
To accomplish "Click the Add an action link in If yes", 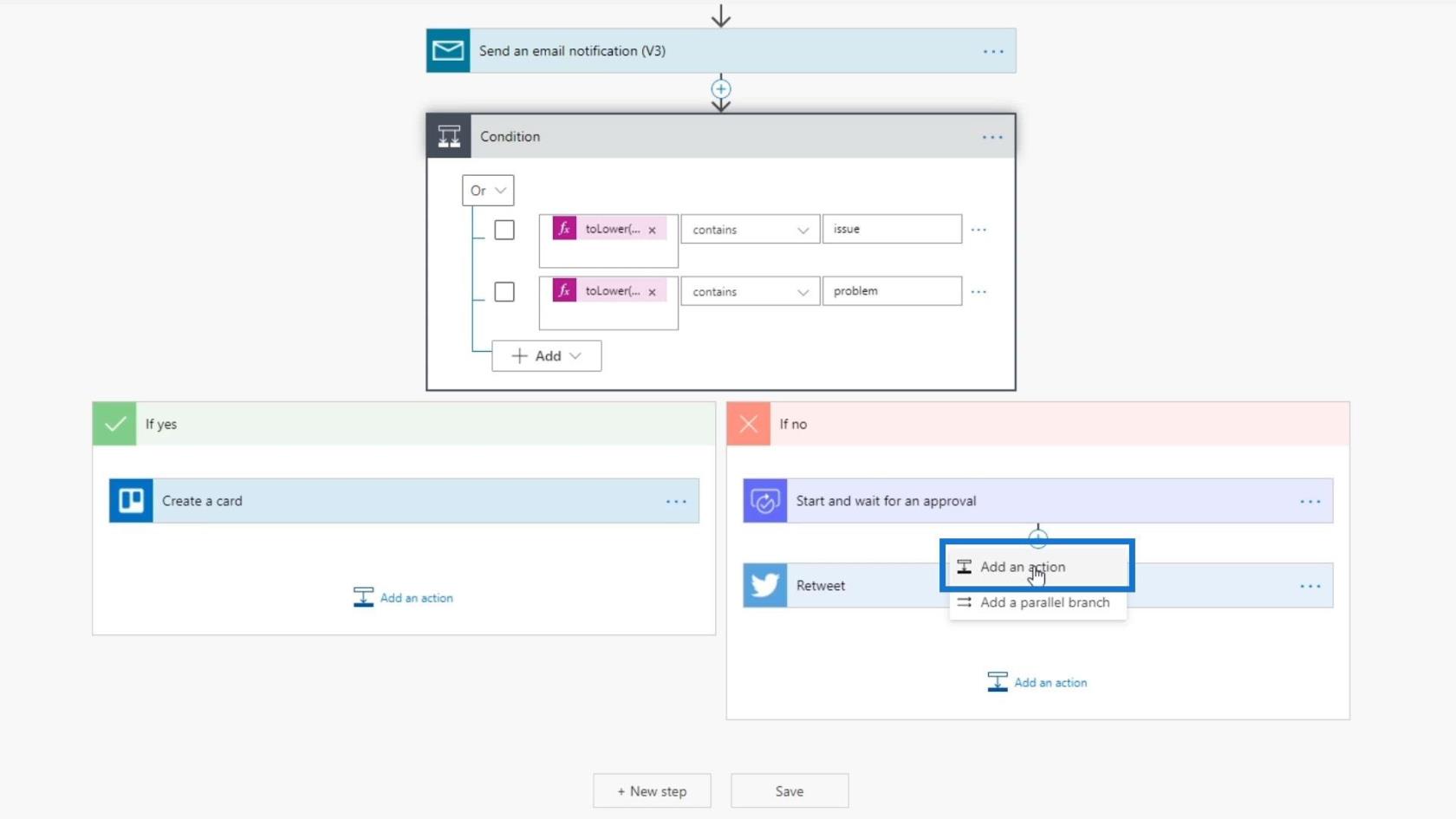I will [x=416, y=598].
